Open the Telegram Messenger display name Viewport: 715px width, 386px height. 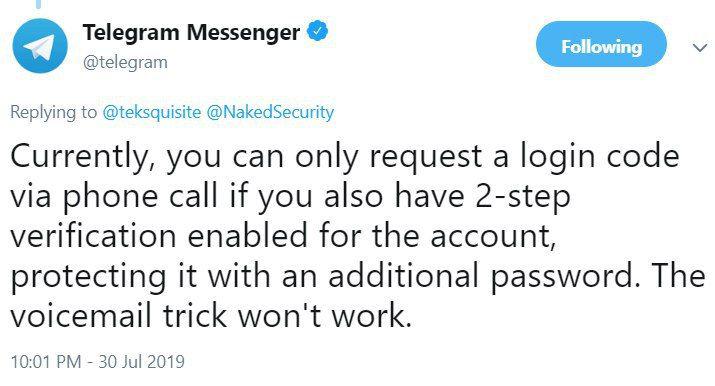tap(191, 32)
